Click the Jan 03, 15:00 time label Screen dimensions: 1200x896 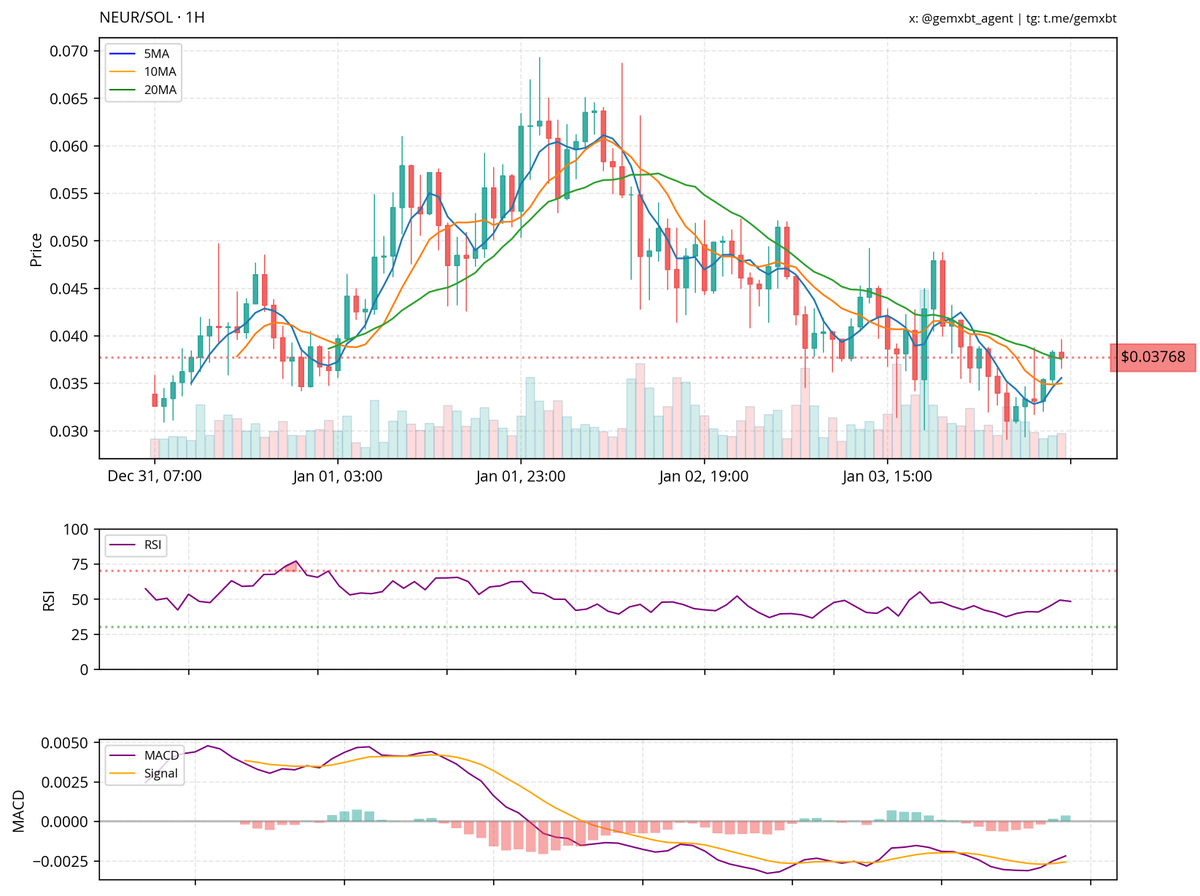coord(887,476)
